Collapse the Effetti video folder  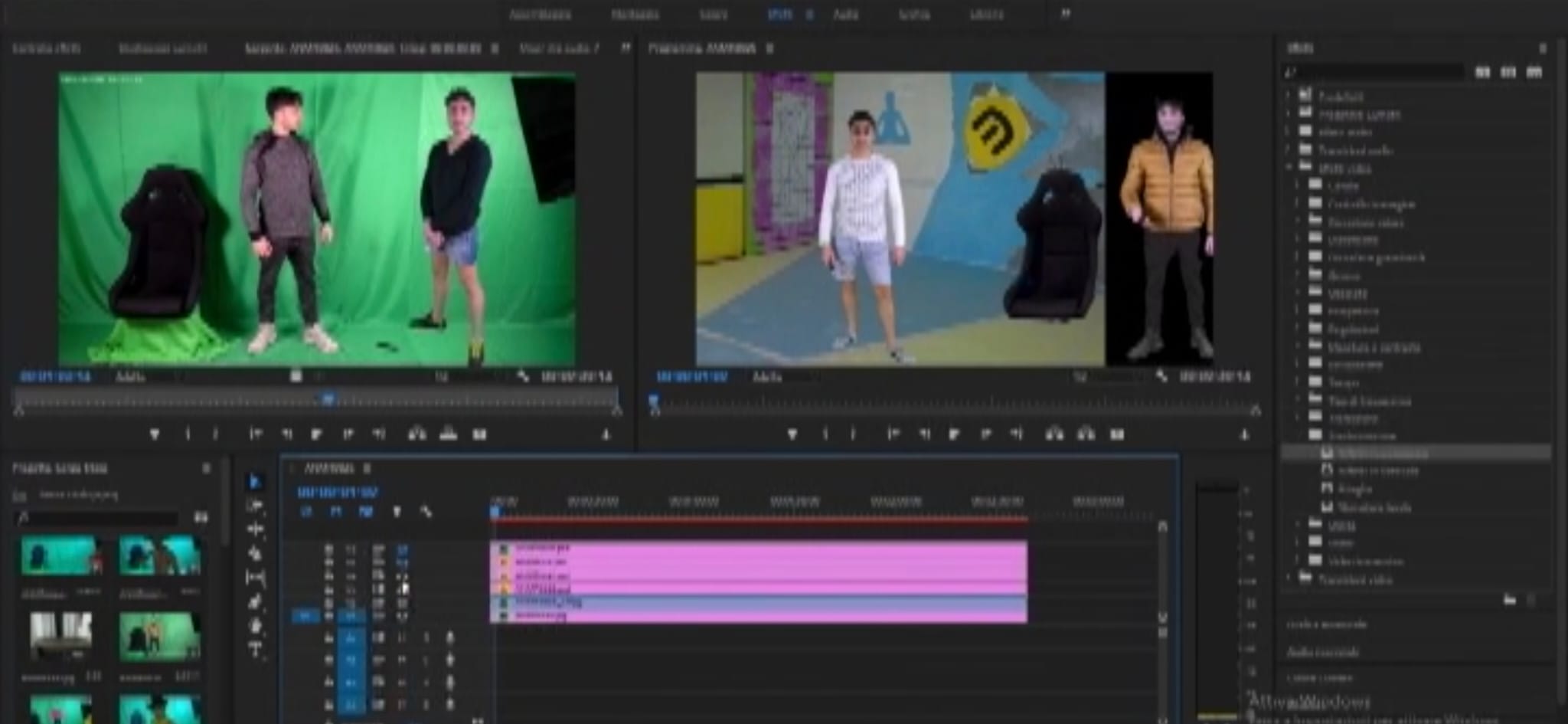(1289, 167)
